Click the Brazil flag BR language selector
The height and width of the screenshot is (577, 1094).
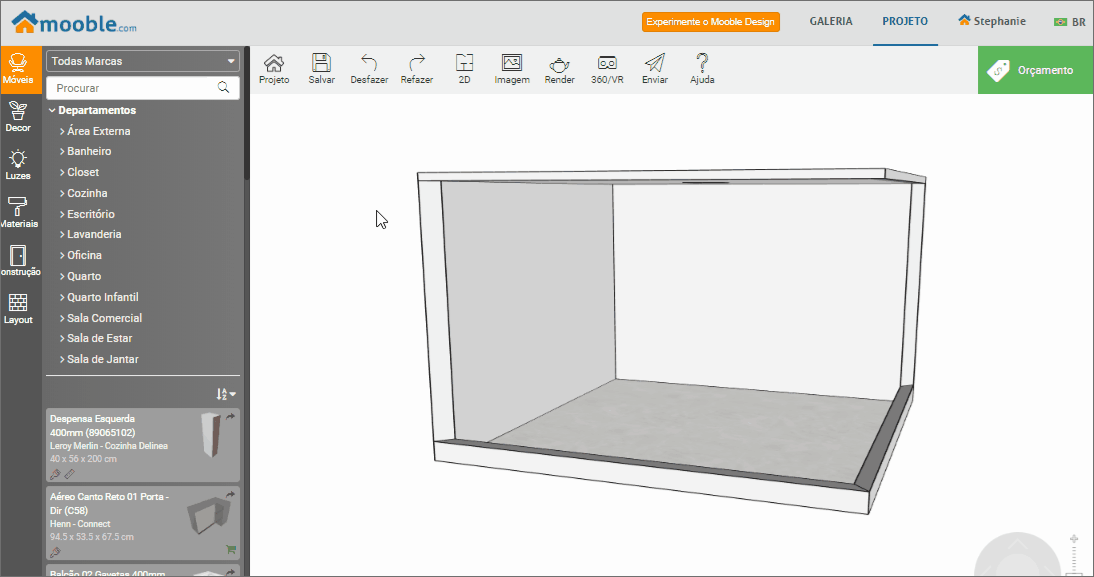tap(1070, 22)
